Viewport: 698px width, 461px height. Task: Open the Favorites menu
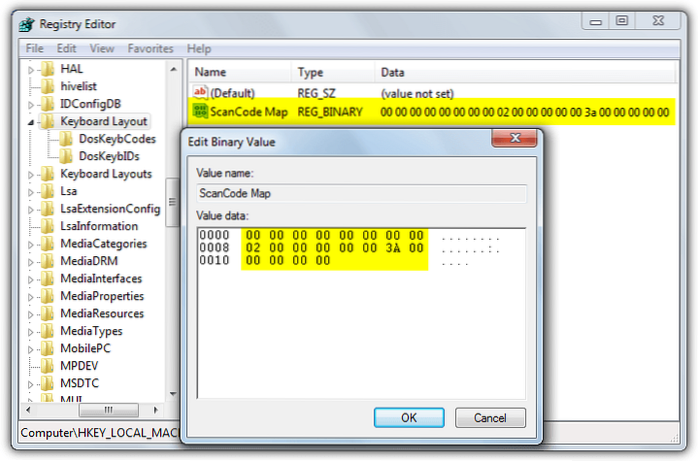pos(150,48)
